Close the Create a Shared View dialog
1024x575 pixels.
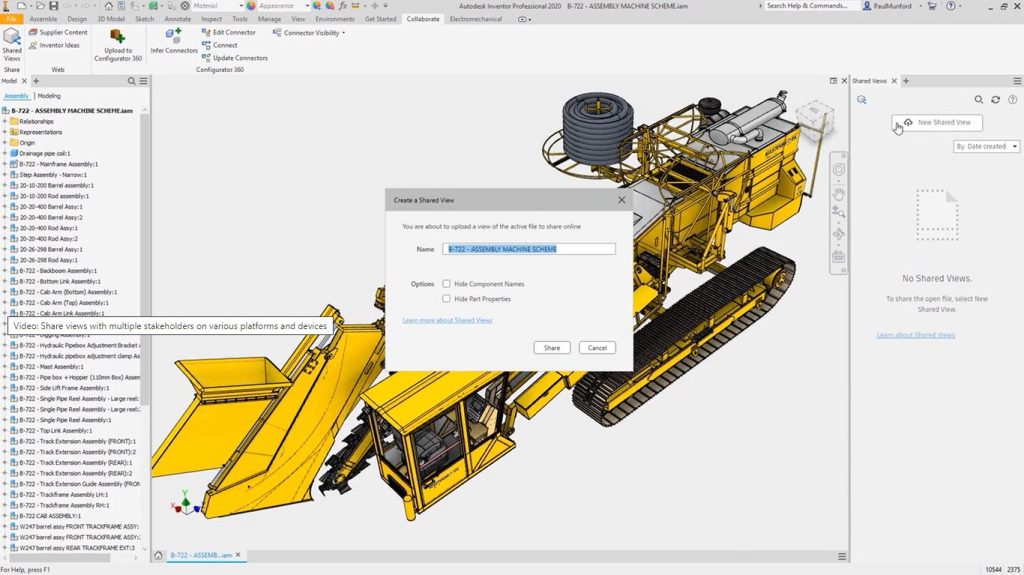622,200
